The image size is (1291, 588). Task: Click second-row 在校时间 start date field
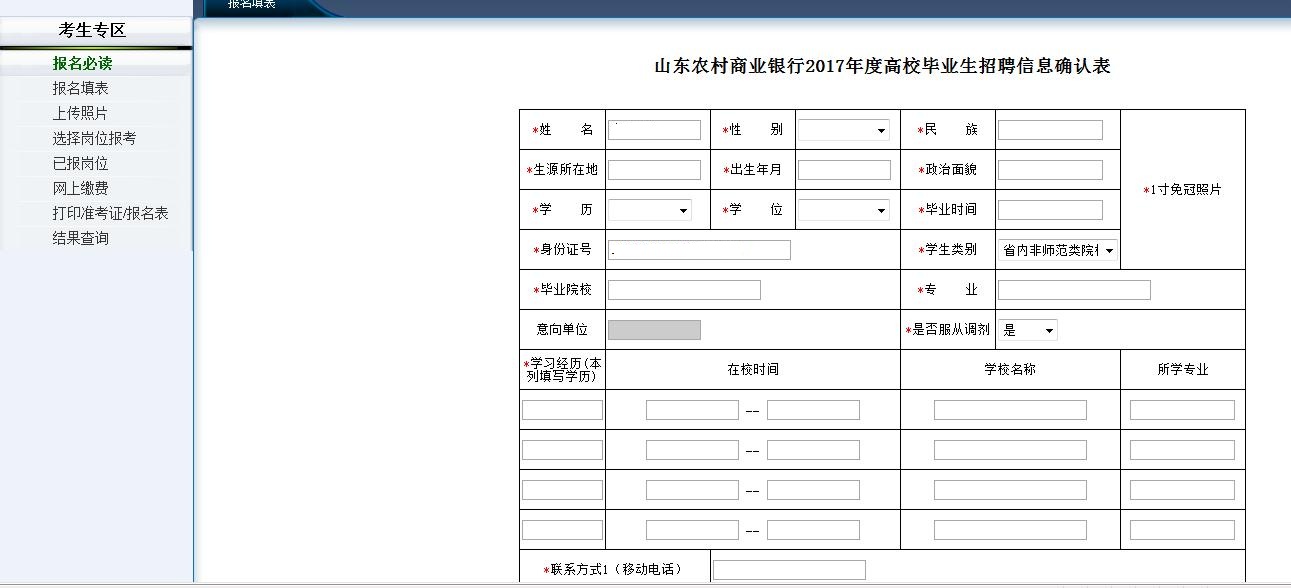[692, 450]
